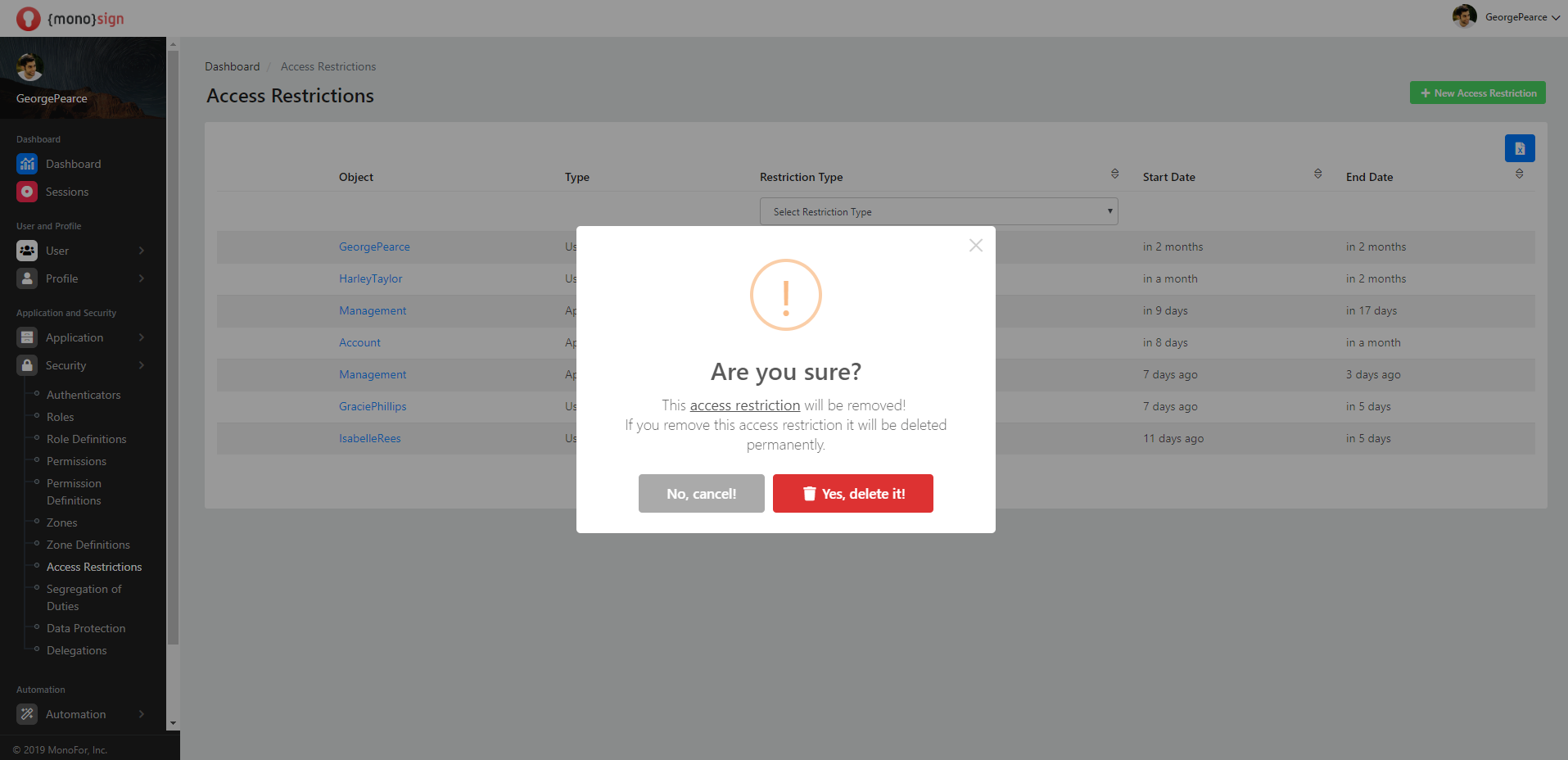This screenshot has height=760, width=1568.
Task: Close the confirmation dialog with X
Action: click(x=975, y=246)
